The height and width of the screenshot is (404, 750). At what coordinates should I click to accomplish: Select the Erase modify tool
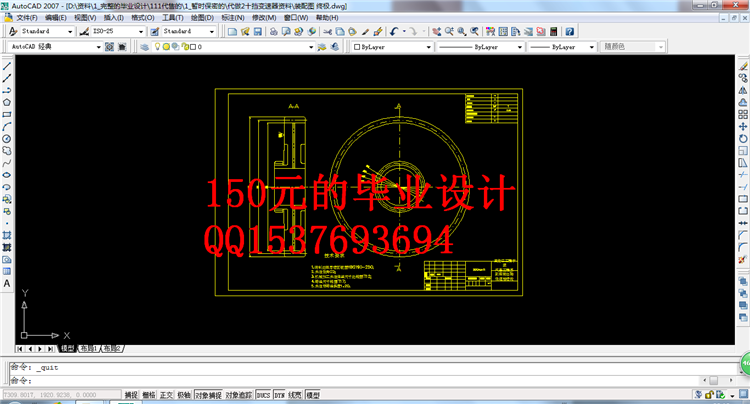(742, 66)
